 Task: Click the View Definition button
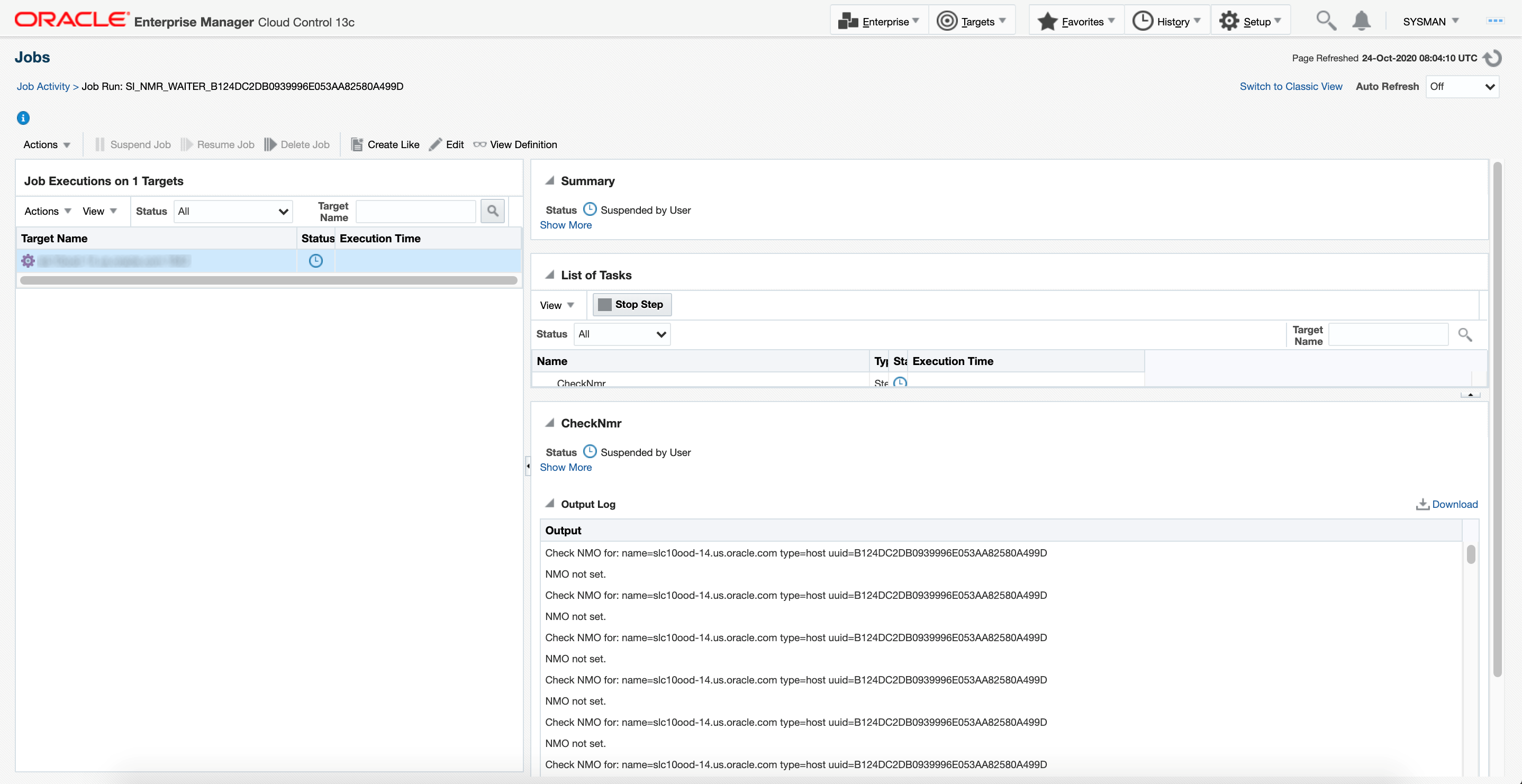(515, 145)
